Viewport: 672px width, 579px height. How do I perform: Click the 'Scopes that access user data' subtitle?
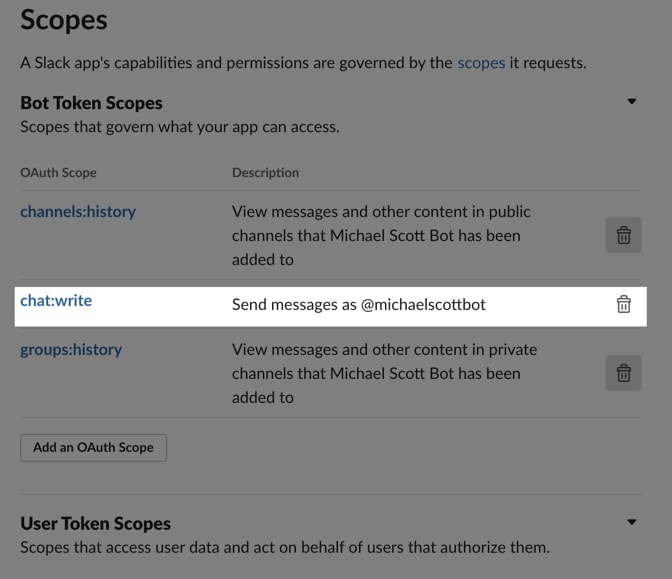coord(285,548)
